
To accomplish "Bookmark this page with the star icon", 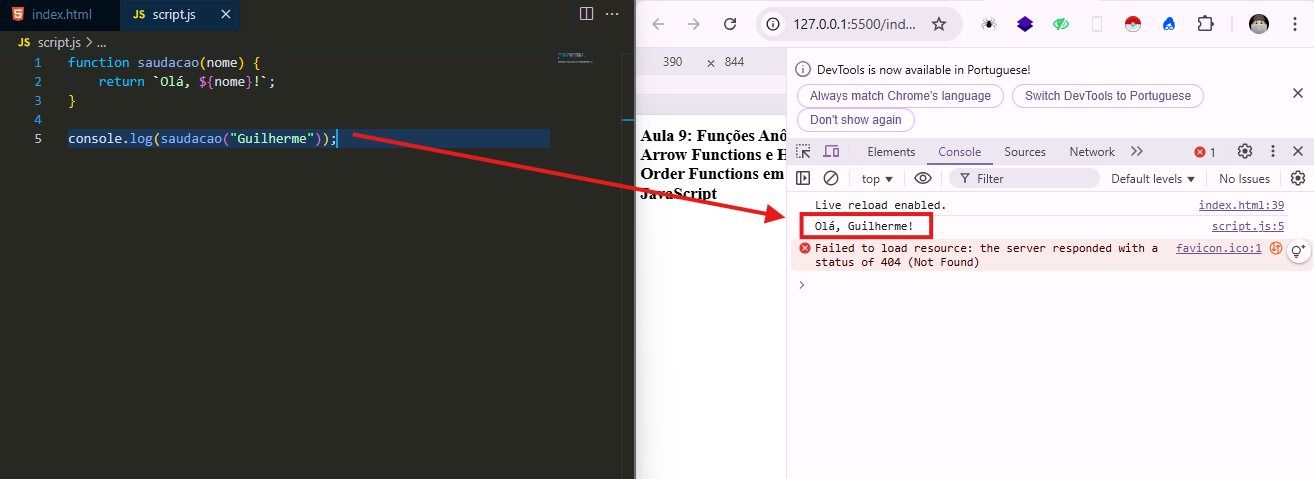I will (x=939, y=24).
